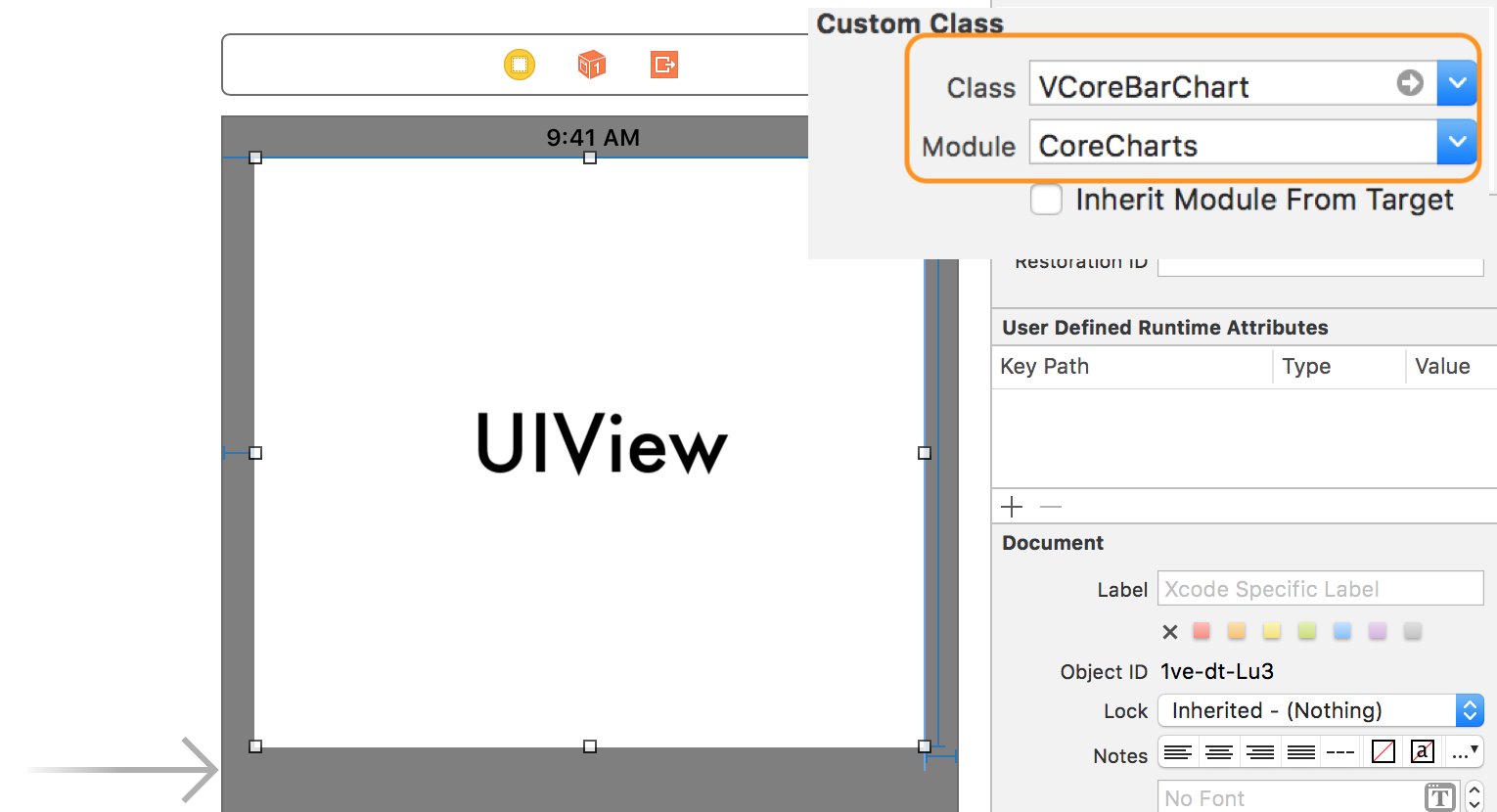This screenshot has height=812, width=1497.
Task: Choose the yellow label color
Action: click(1272, 631)
